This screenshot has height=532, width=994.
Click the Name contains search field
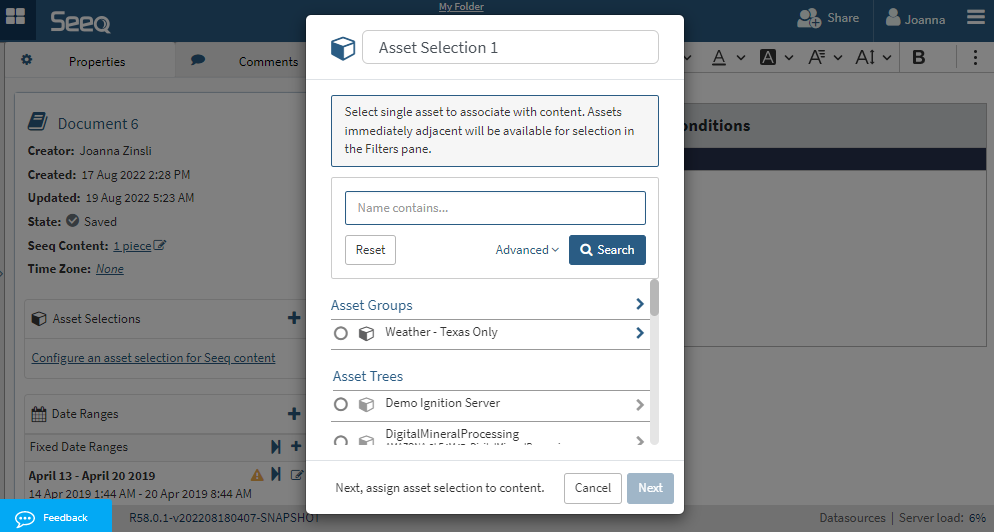point(495,208)
